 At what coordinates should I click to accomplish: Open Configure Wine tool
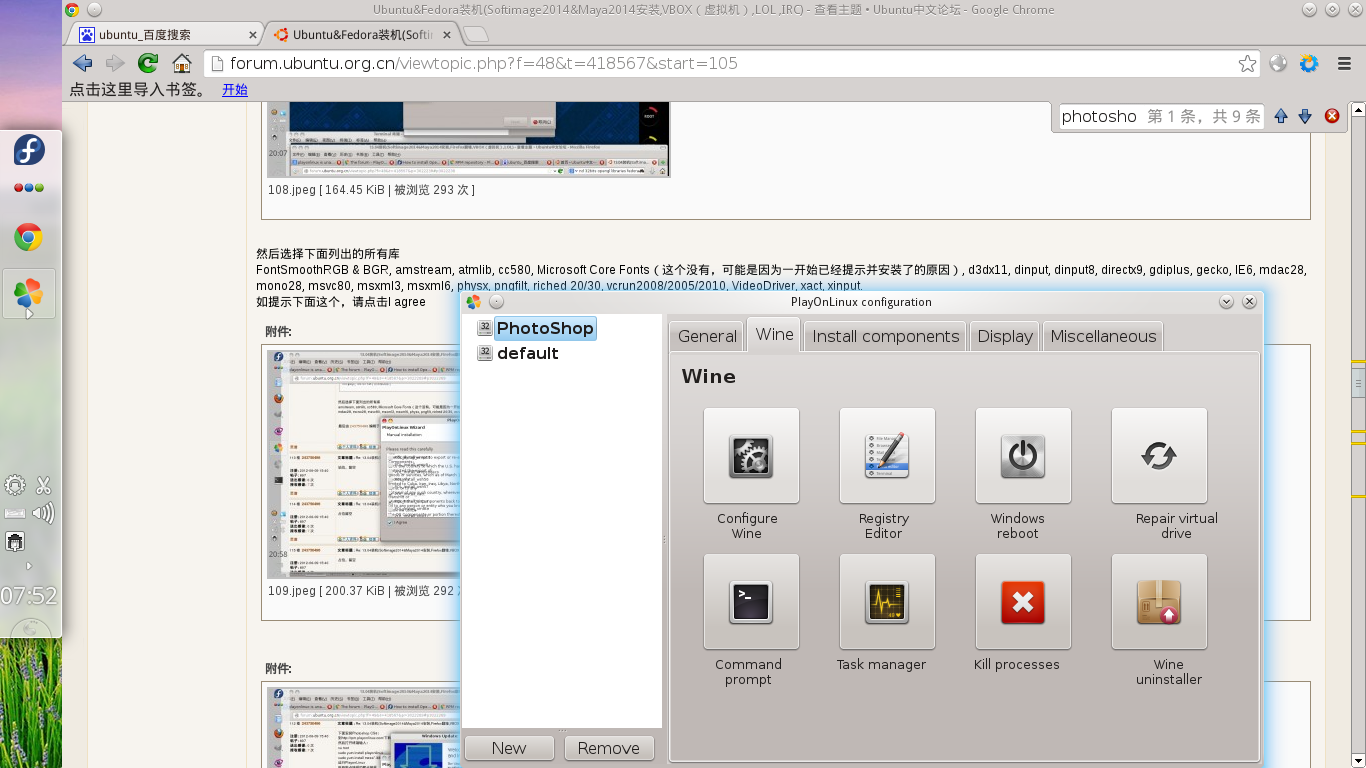tap(751, 456)
